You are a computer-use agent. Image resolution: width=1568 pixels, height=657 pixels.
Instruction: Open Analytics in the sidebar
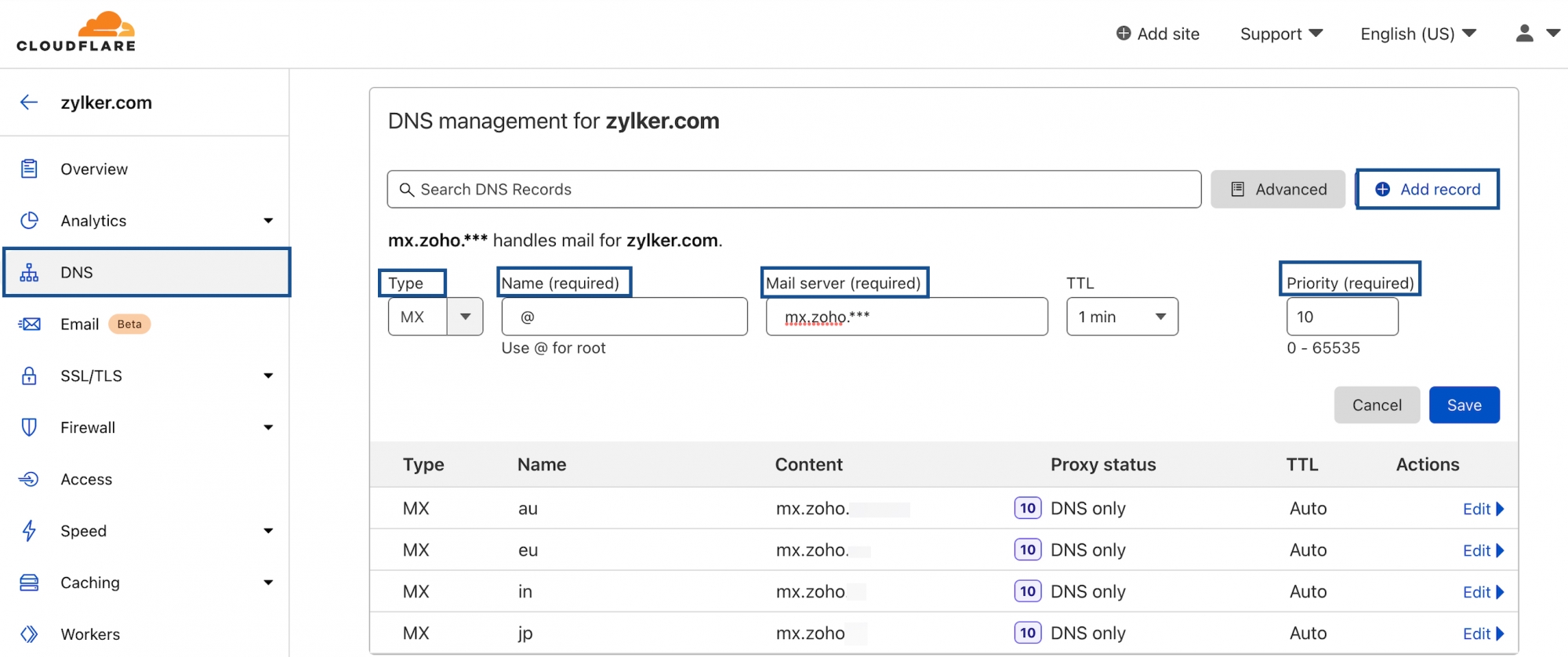point(93,221)
